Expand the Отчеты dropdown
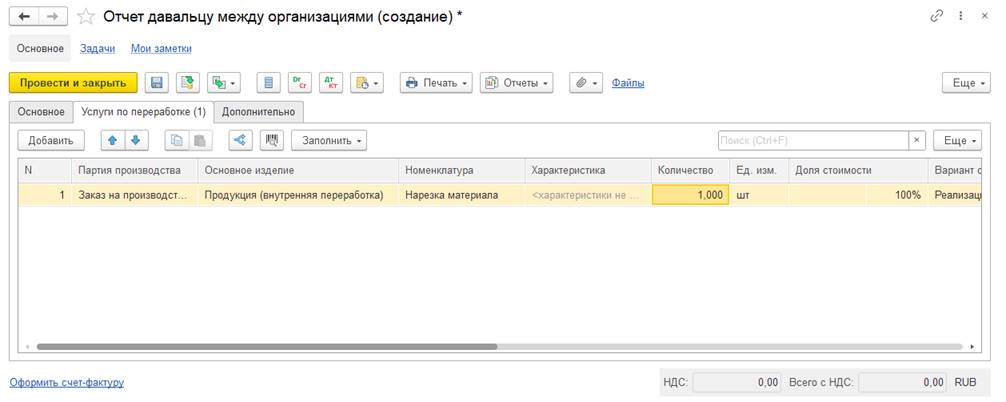The image size is (1006, 402). point(516,83)
